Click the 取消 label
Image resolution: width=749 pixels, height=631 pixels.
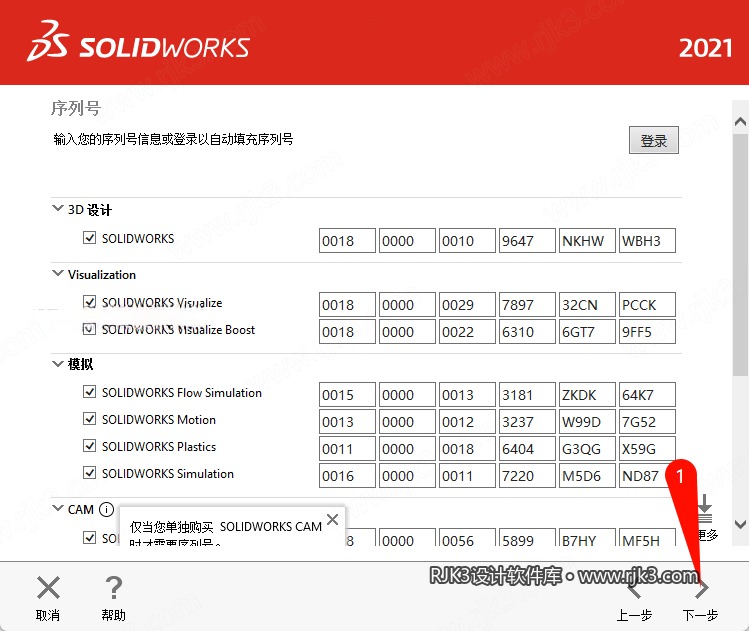(x=48, y=615)
